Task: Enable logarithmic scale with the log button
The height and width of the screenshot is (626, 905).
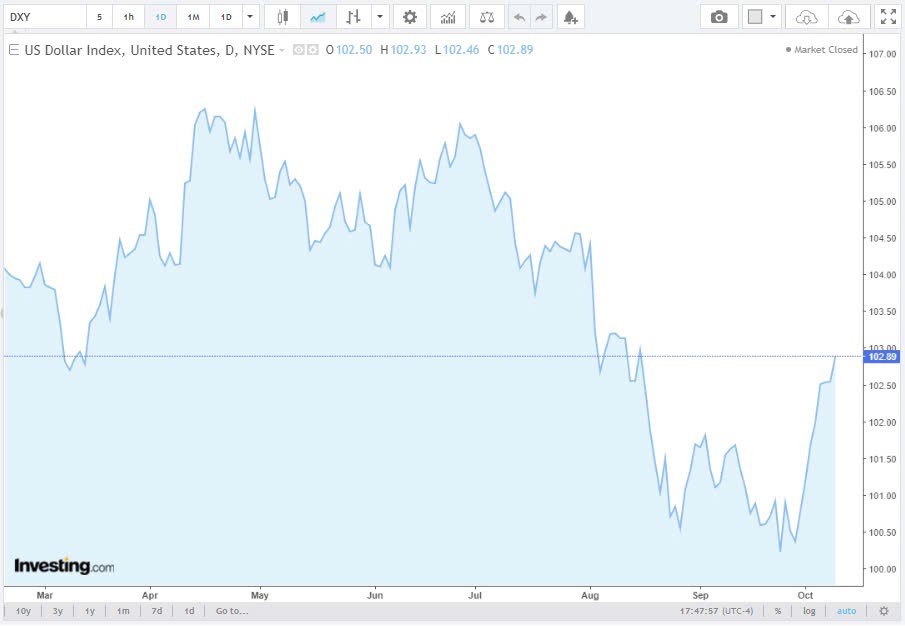Action: [808, 610]
